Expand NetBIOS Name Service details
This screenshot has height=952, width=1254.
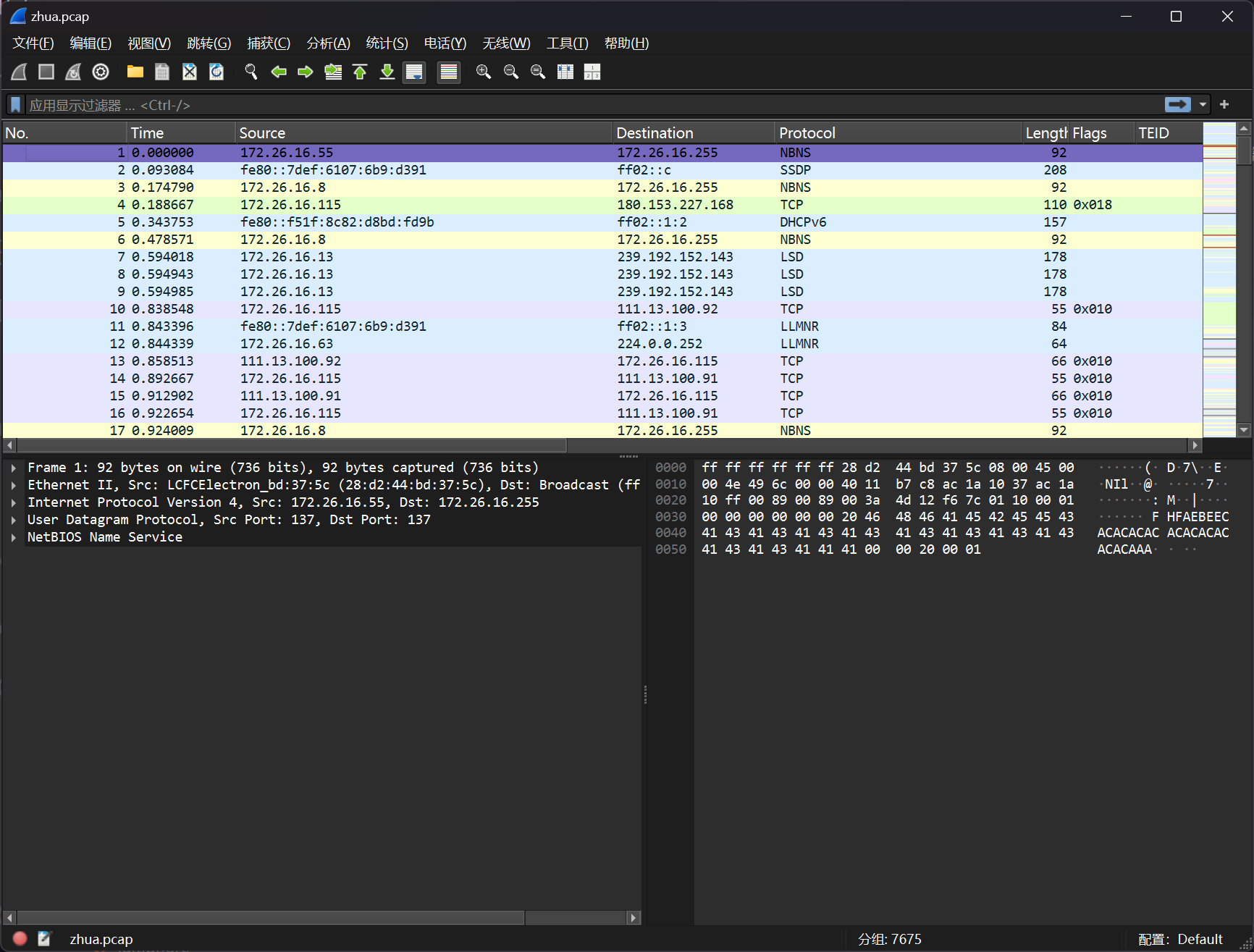click(14, 537)
